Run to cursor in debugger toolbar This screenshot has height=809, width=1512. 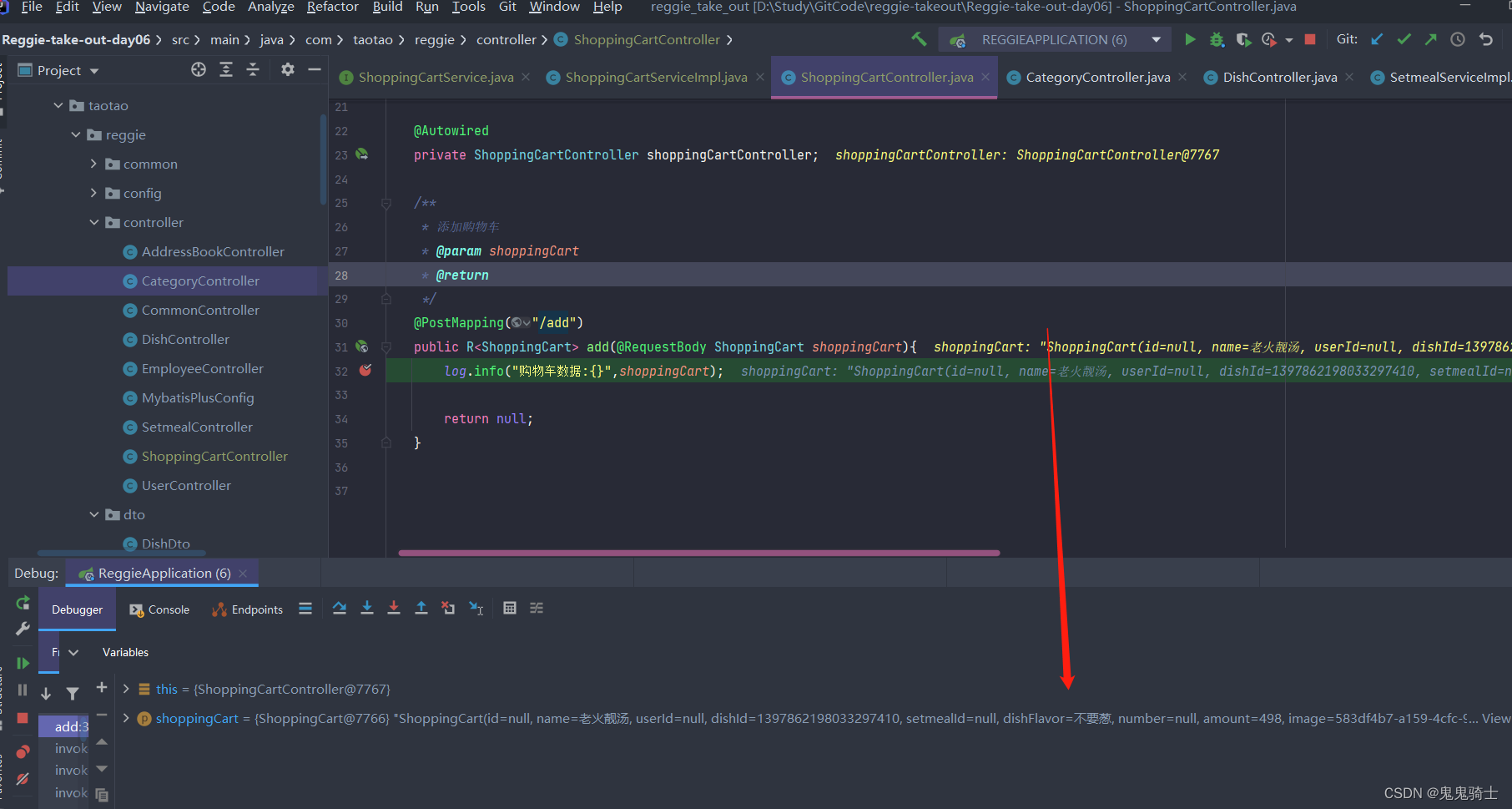click(476, 609)
